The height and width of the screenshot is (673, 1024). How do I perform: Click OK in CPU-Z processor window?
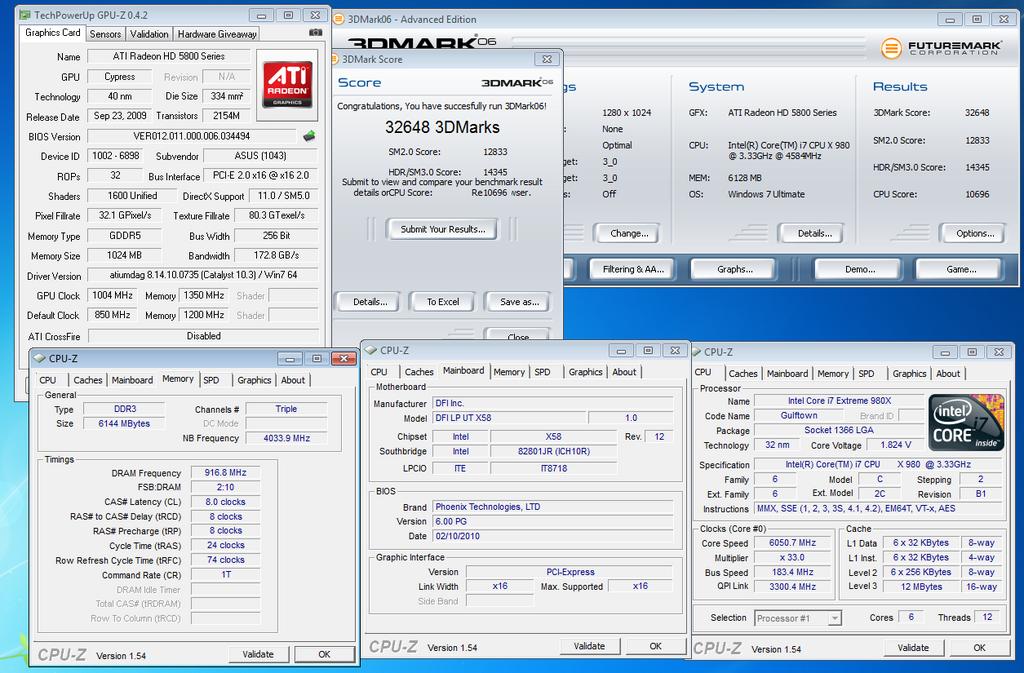(980, 648)
